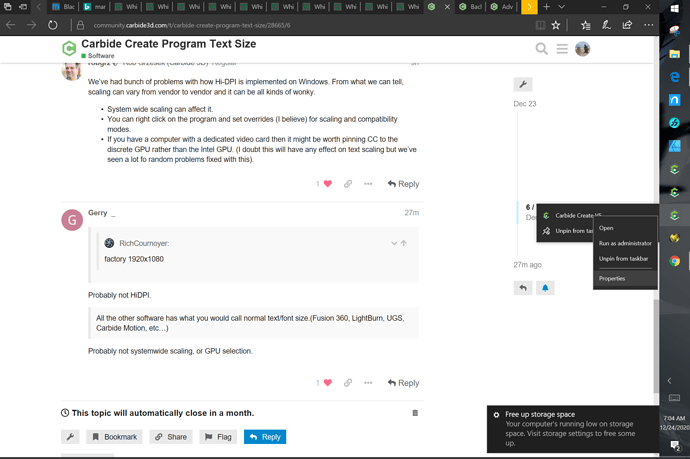
Task: Open Chrome from the taskbar
Action: (675, 261)
